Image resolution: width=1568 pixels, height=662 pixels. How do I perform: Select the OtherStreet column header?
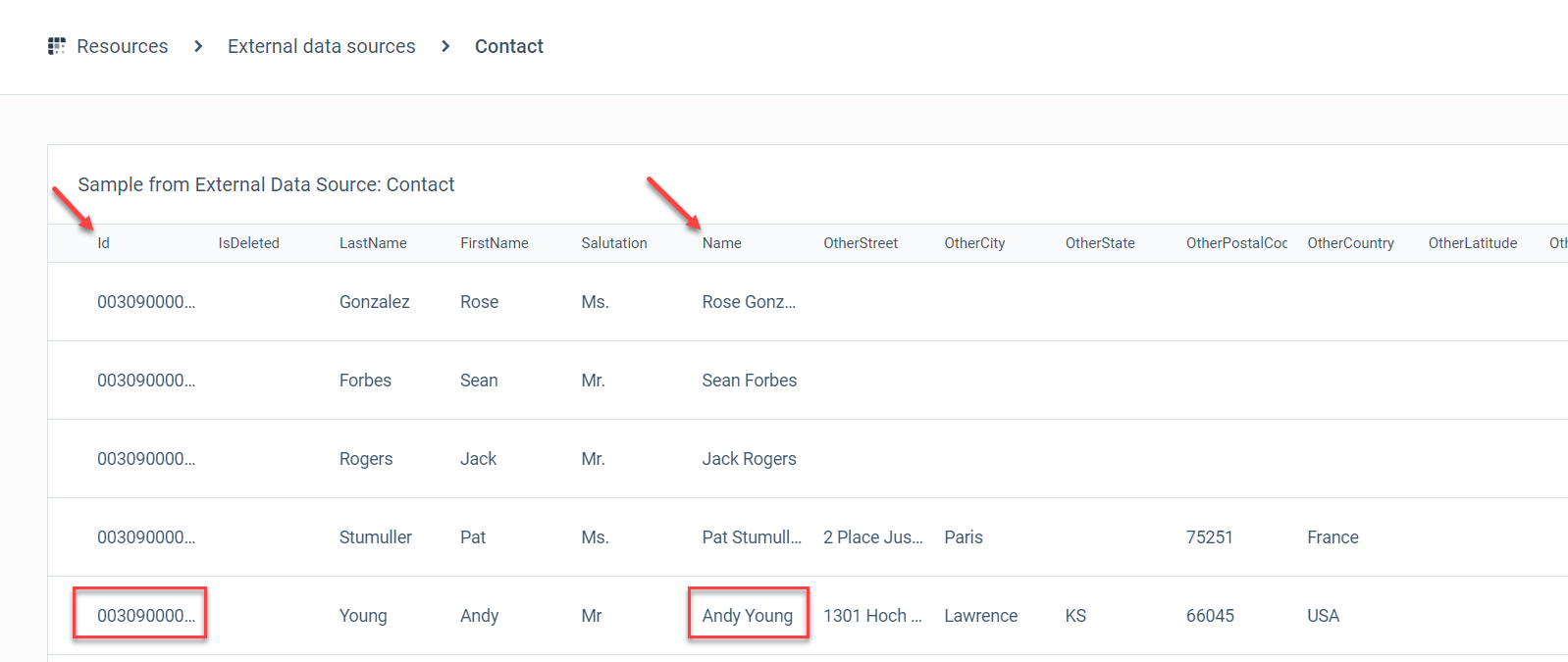point(861,243)
